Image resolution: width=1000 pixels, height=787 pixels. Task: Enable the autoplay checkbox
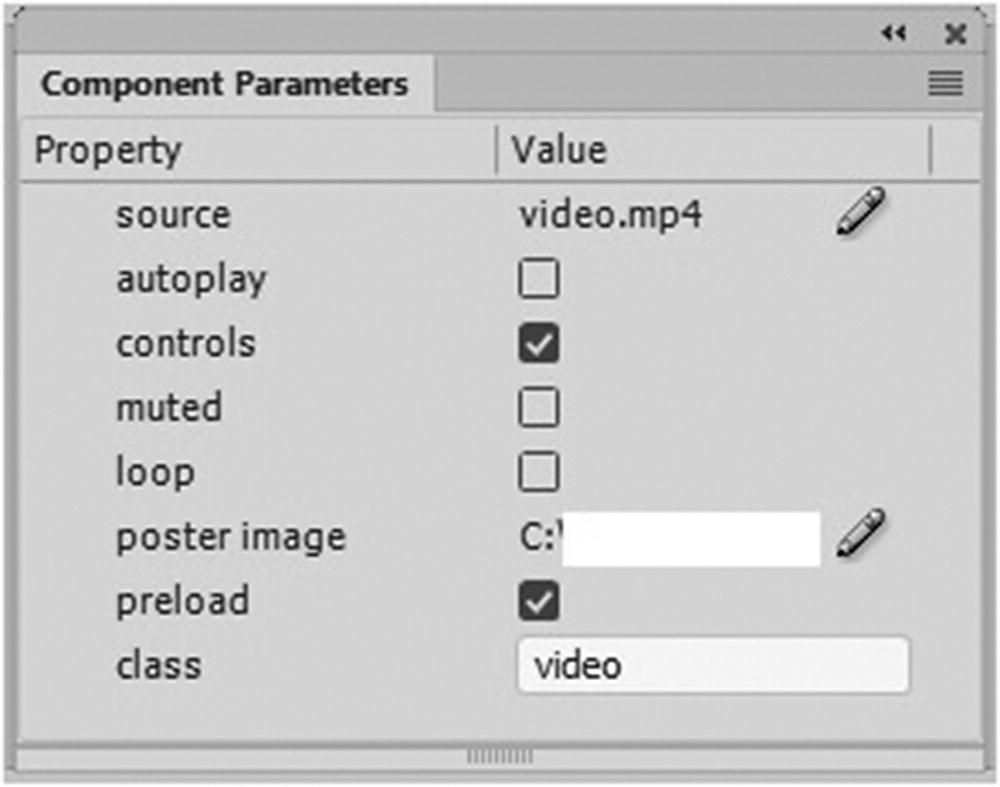tap(539, 280)
